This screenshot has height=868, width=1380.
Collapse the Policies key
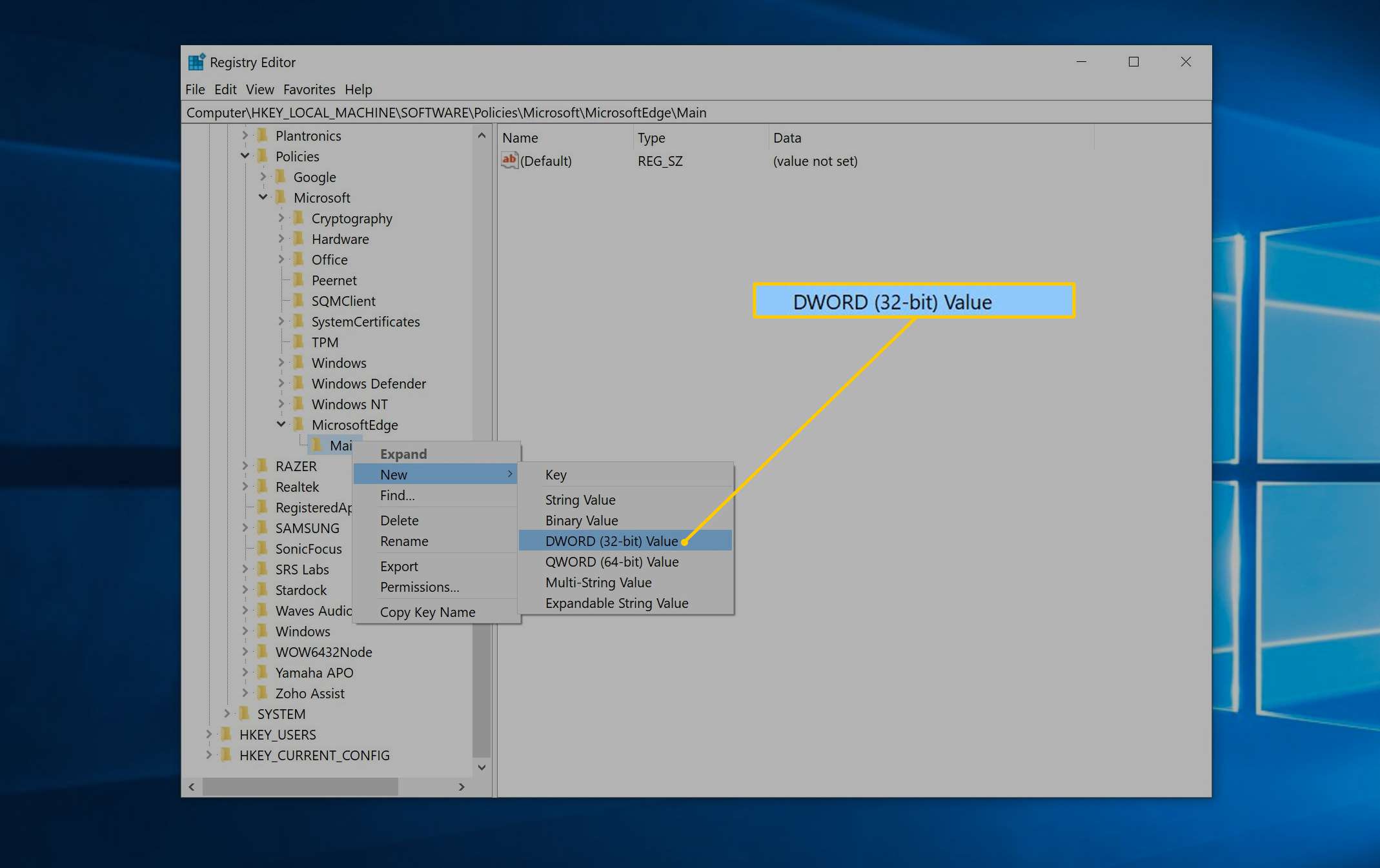pos(245,156)
